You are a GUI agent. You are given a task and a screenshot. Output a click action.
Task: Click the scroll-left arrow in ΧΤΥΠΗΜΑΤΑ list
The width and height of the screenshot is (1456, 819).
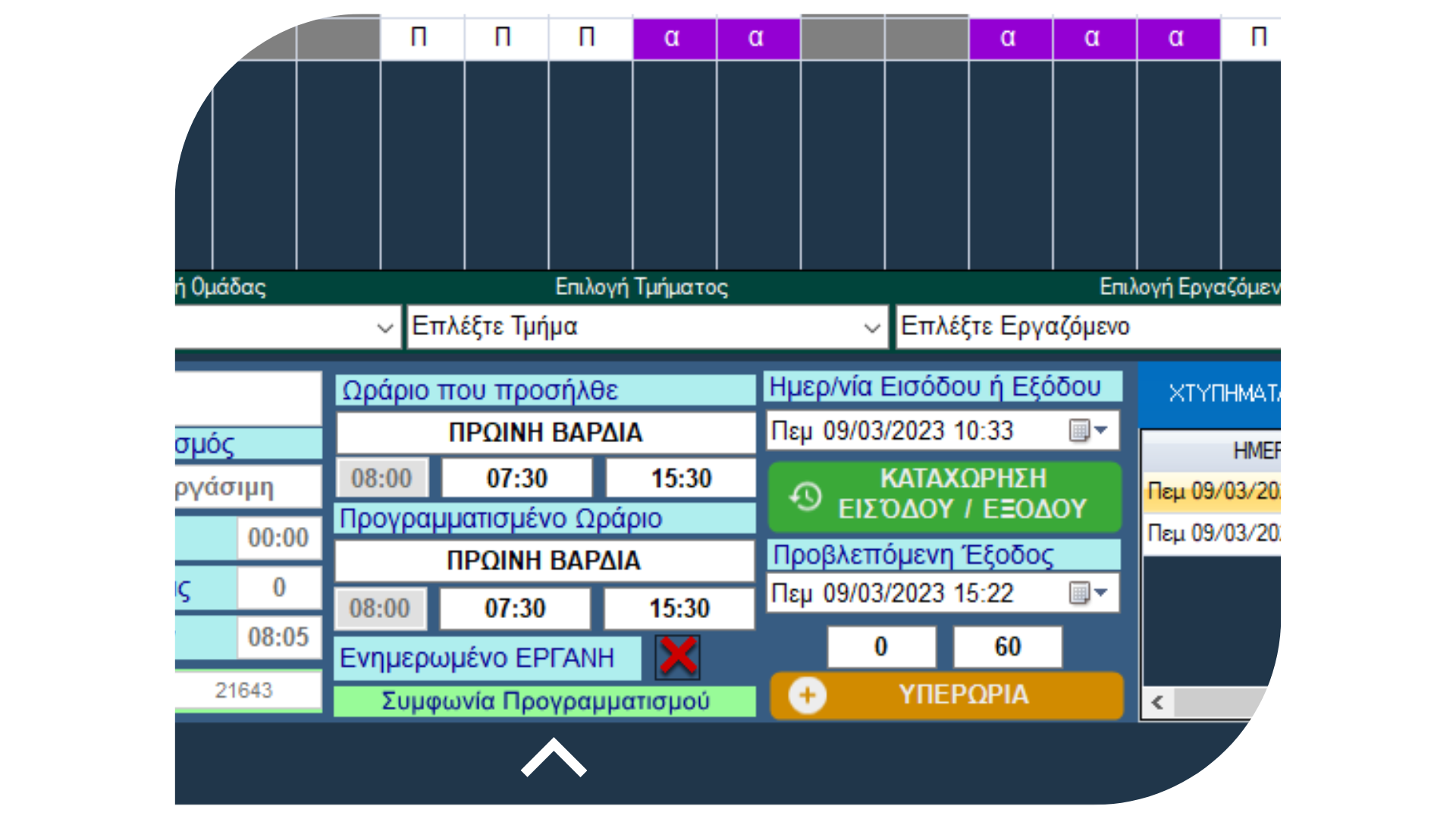pos(1157,702)
